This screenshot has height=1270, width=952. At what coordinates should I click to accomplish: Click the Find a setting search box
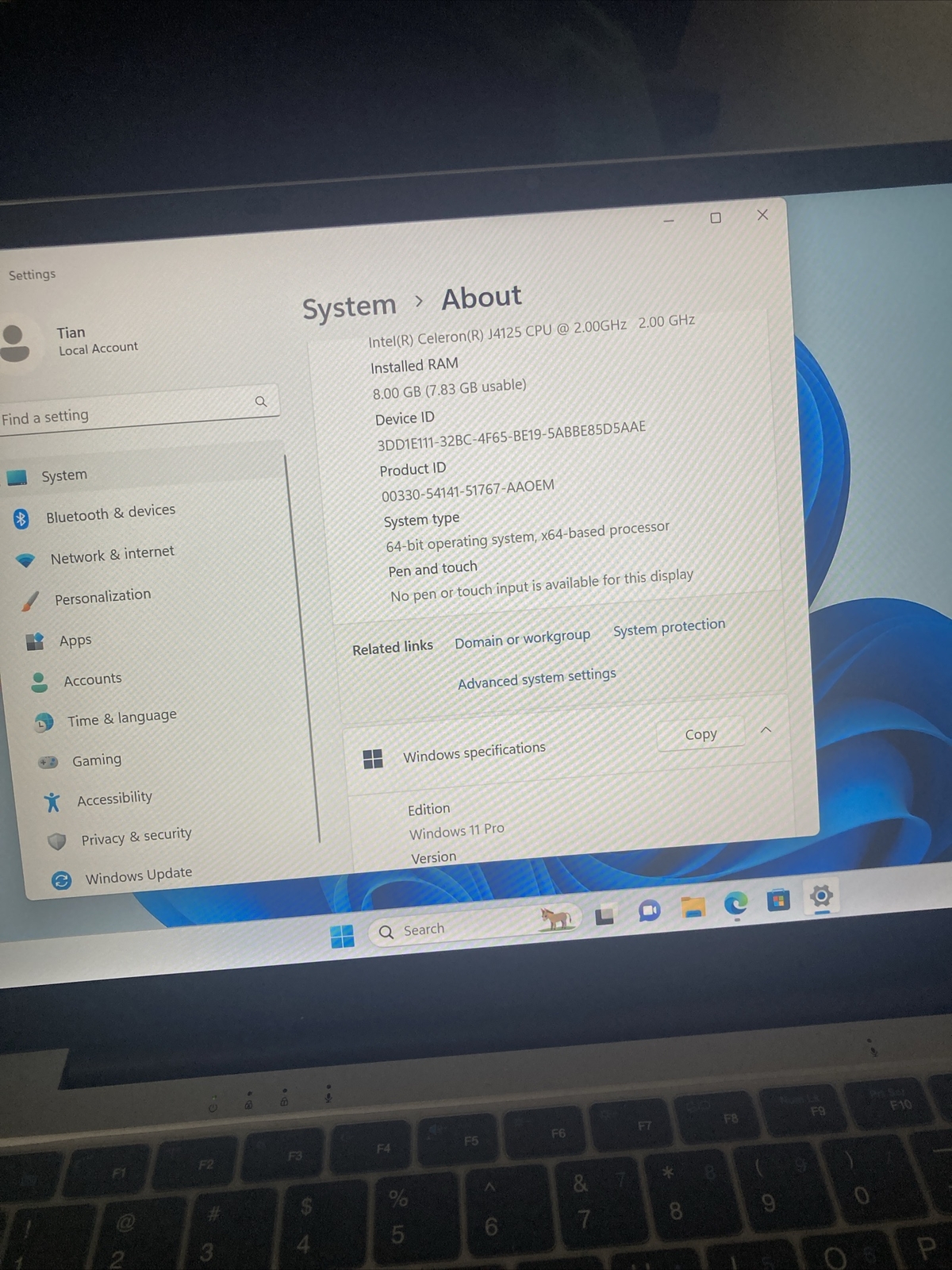point(140,409)
